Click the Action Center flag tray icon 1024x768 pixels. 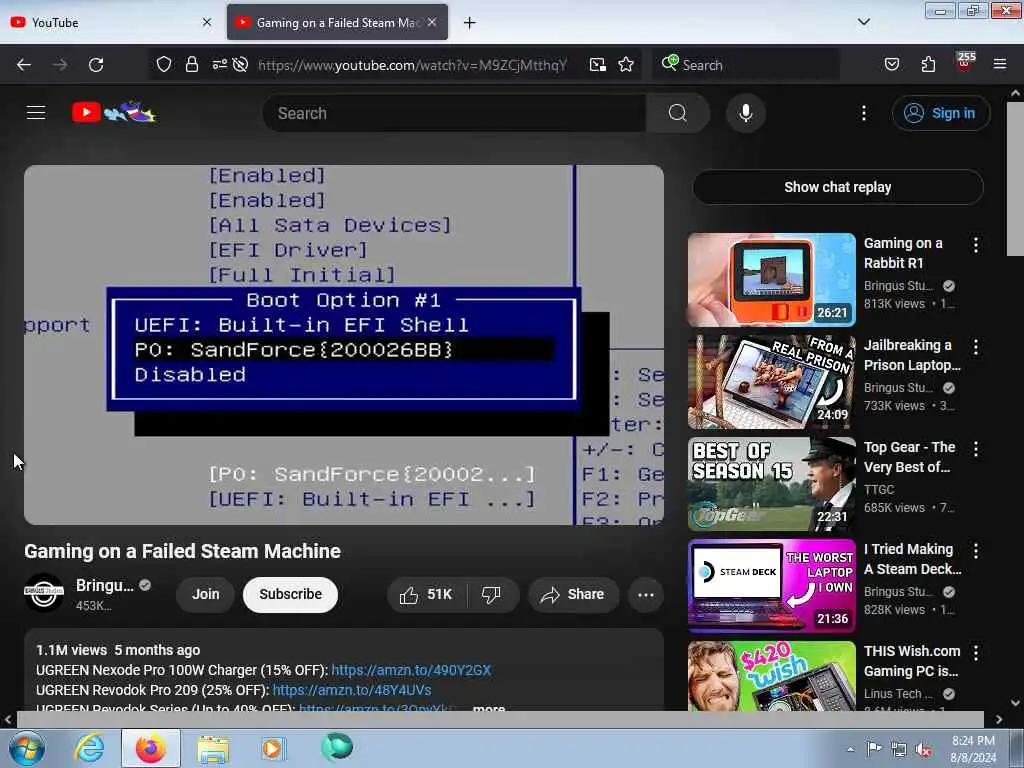click(x=874, y=749)
